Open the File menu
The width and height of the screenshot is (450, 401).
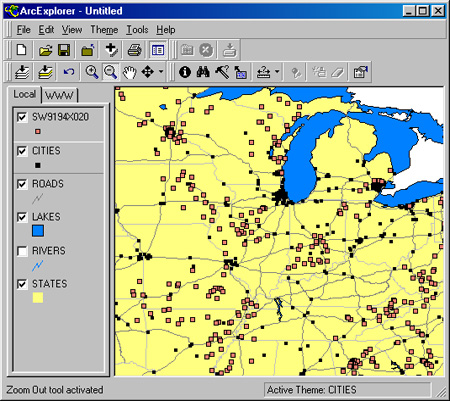[x=23, y=30]
